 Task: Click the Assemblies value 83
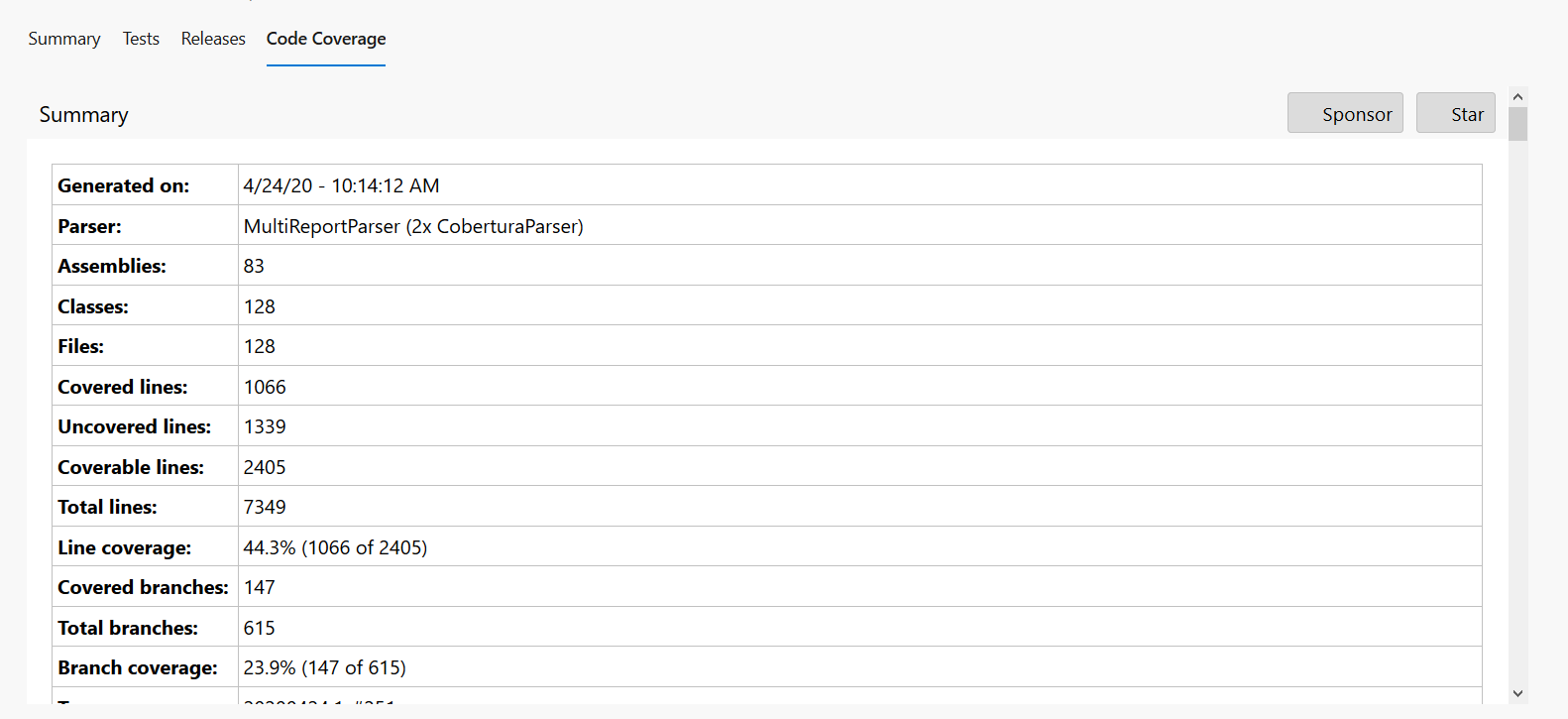[254, 266]
